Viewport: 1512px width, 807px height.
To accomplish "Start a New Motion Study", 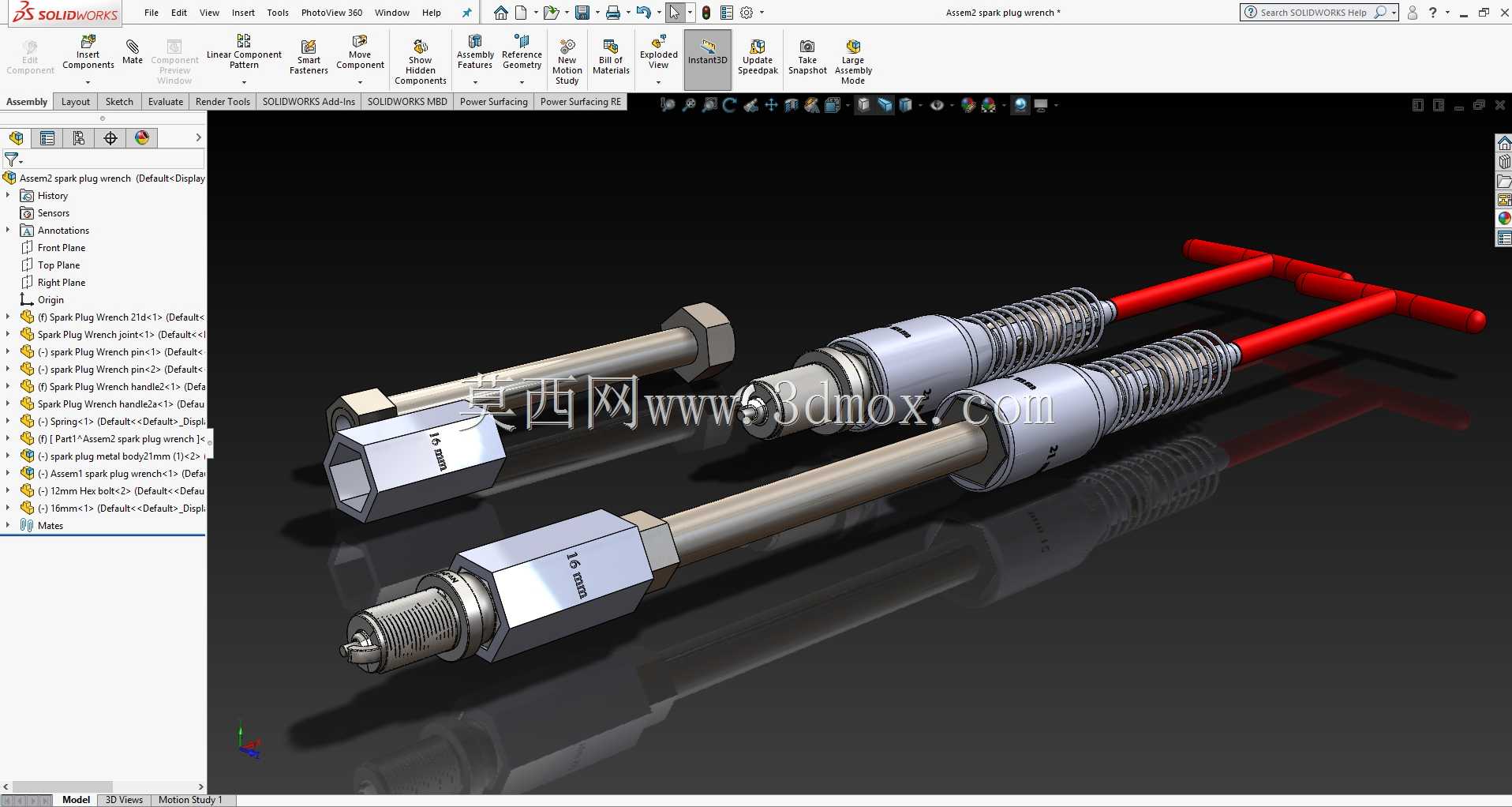I will coord(567,62).
